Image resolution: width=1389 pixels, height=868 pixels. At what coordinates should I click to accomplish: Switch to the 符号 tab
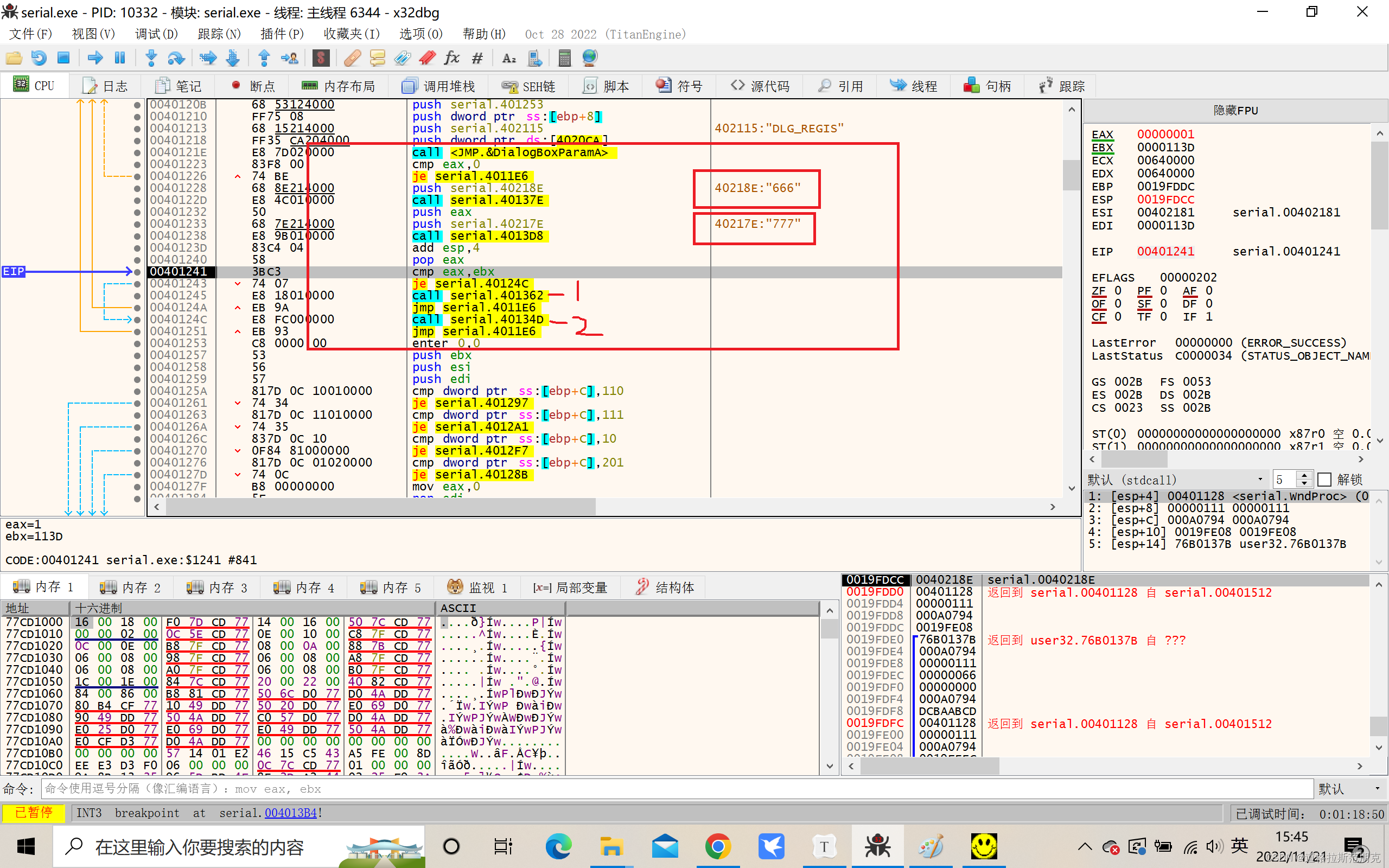[x=679, y=86]
